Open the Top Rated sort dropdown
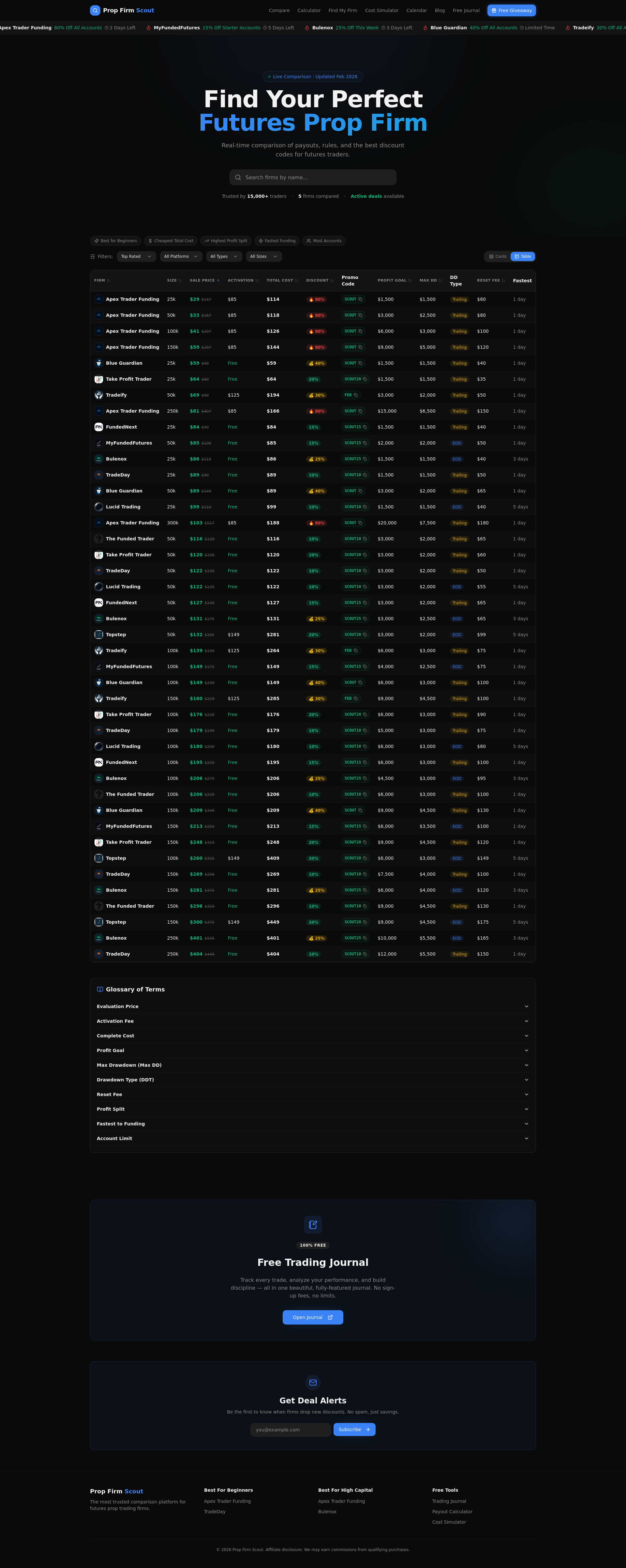626x1568 pixels. [136, 257]
